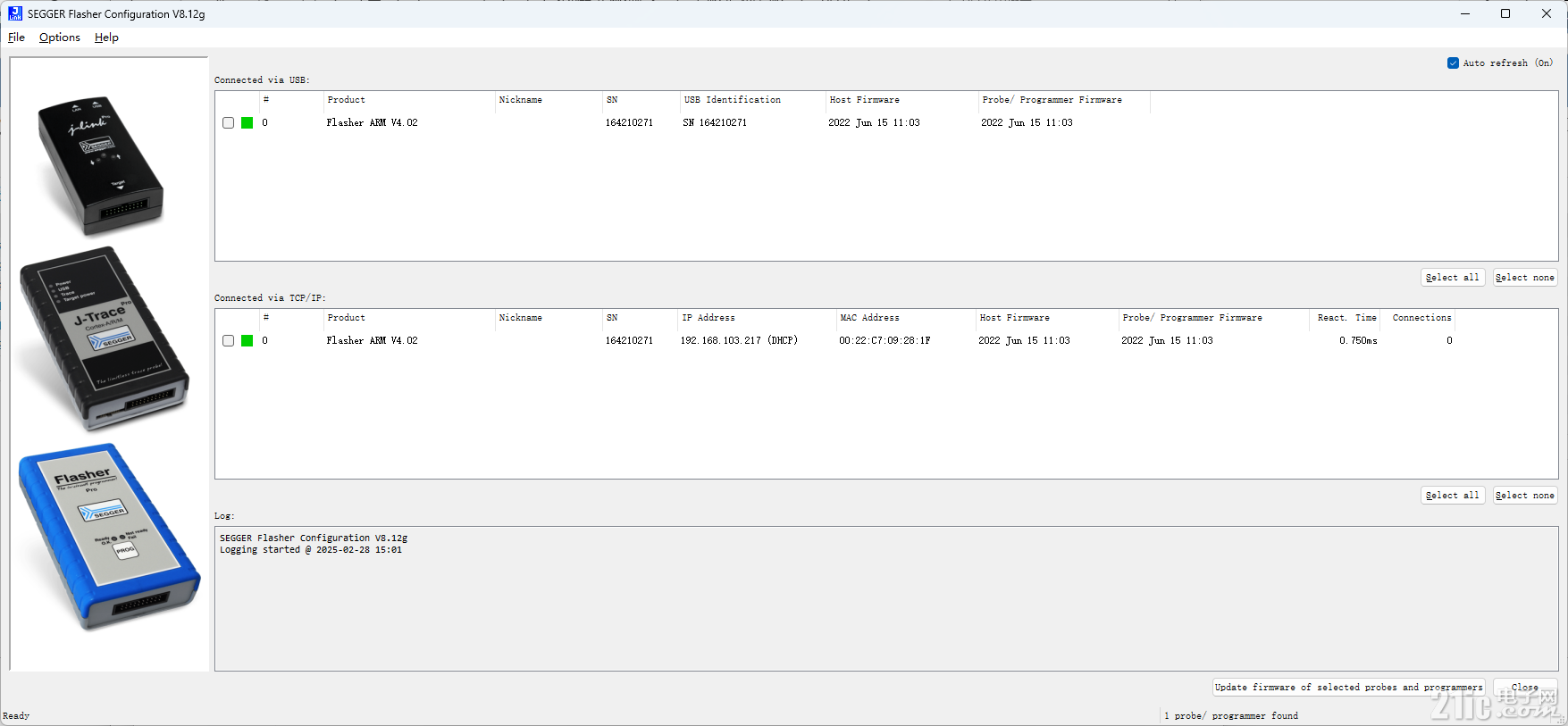Screen dimensions: 1568x726
Task: Click the Product column header in USB table
Action: tap(409, 100)
